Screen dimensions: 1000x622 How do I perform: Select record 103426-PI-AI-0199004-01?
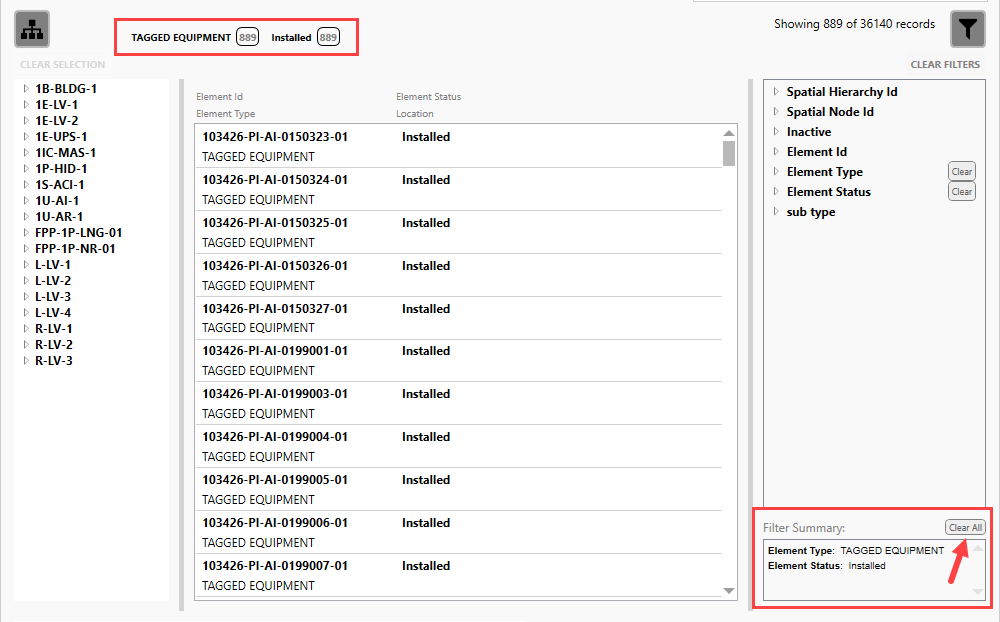[x=459, y=447]
